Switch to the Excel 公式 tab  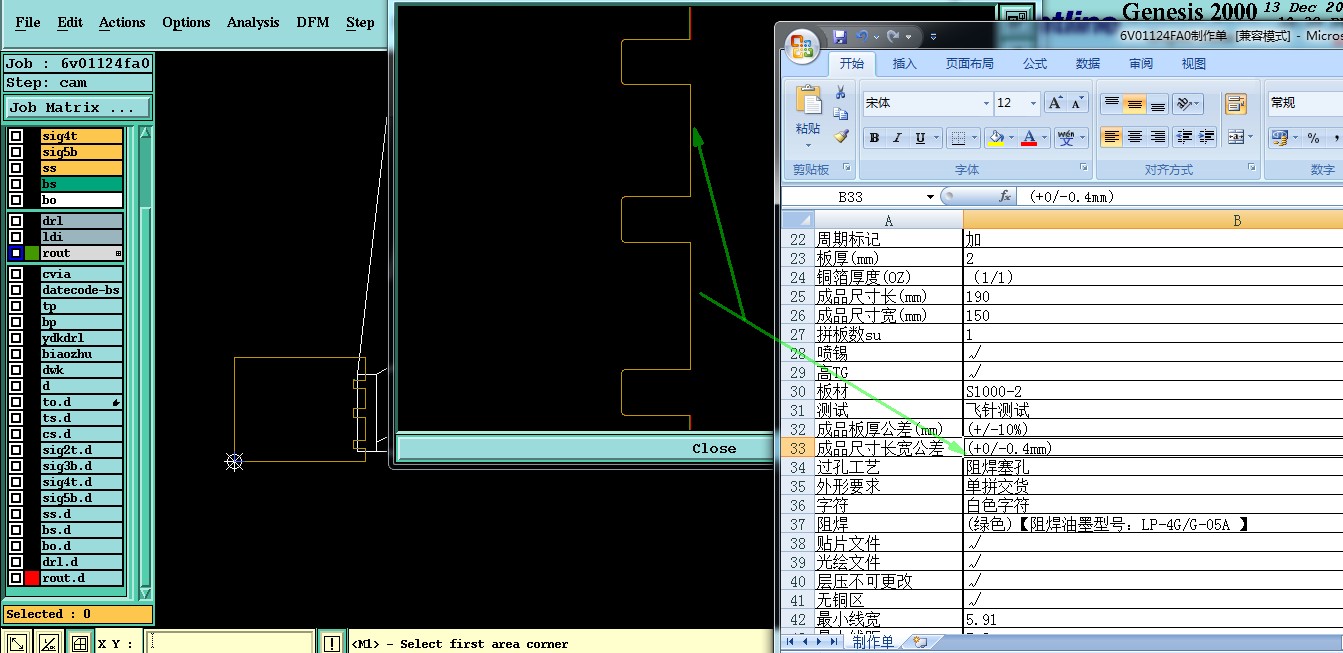point(1035,63)
